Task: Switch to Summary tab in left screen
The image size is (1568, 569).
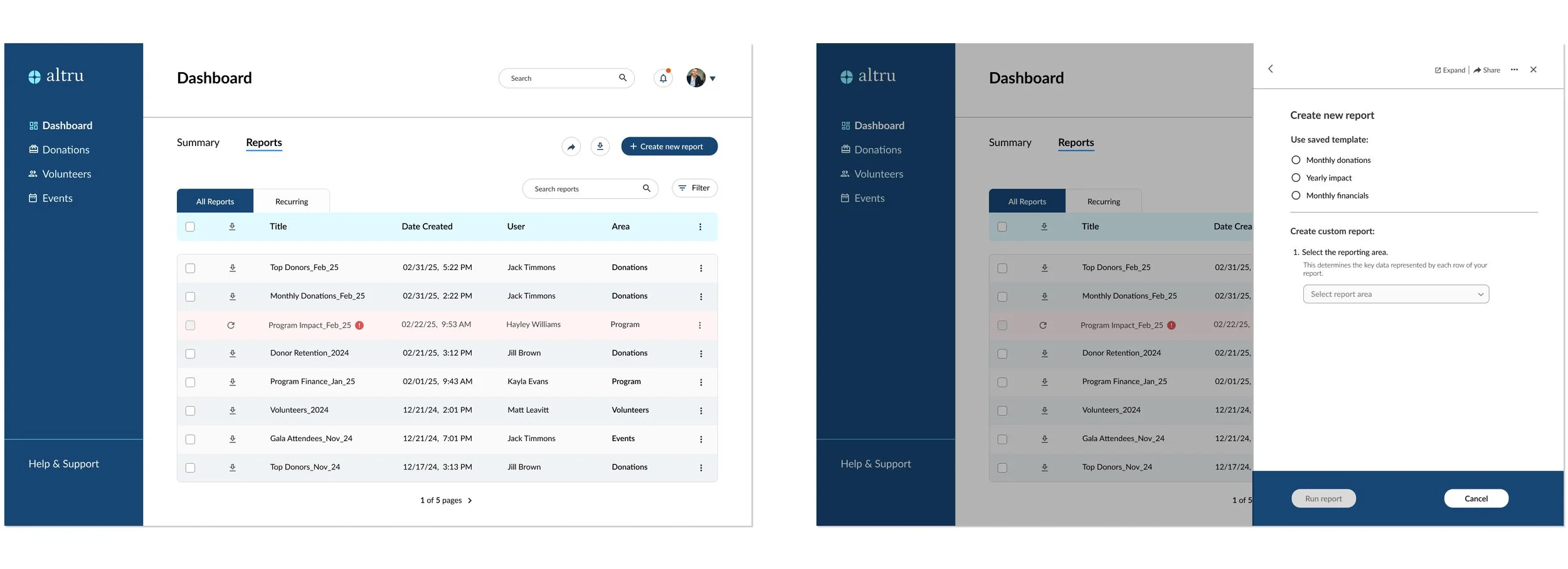Action: coord(198,142)
